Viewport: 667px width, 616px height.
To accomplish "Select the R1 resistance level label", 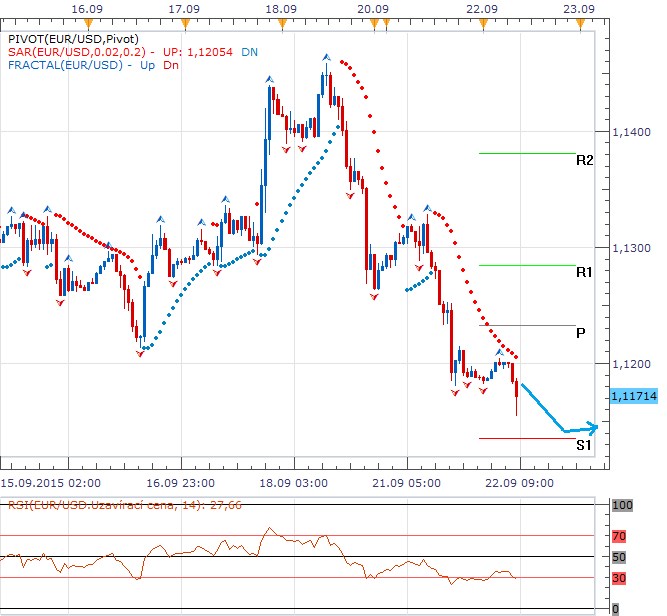I will (584, 272).
